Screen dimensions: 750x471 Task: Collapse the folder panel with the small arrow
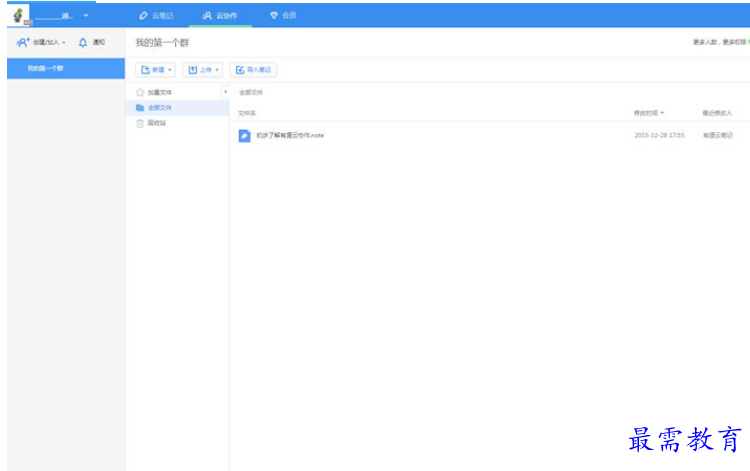click(x=225, y=92)
